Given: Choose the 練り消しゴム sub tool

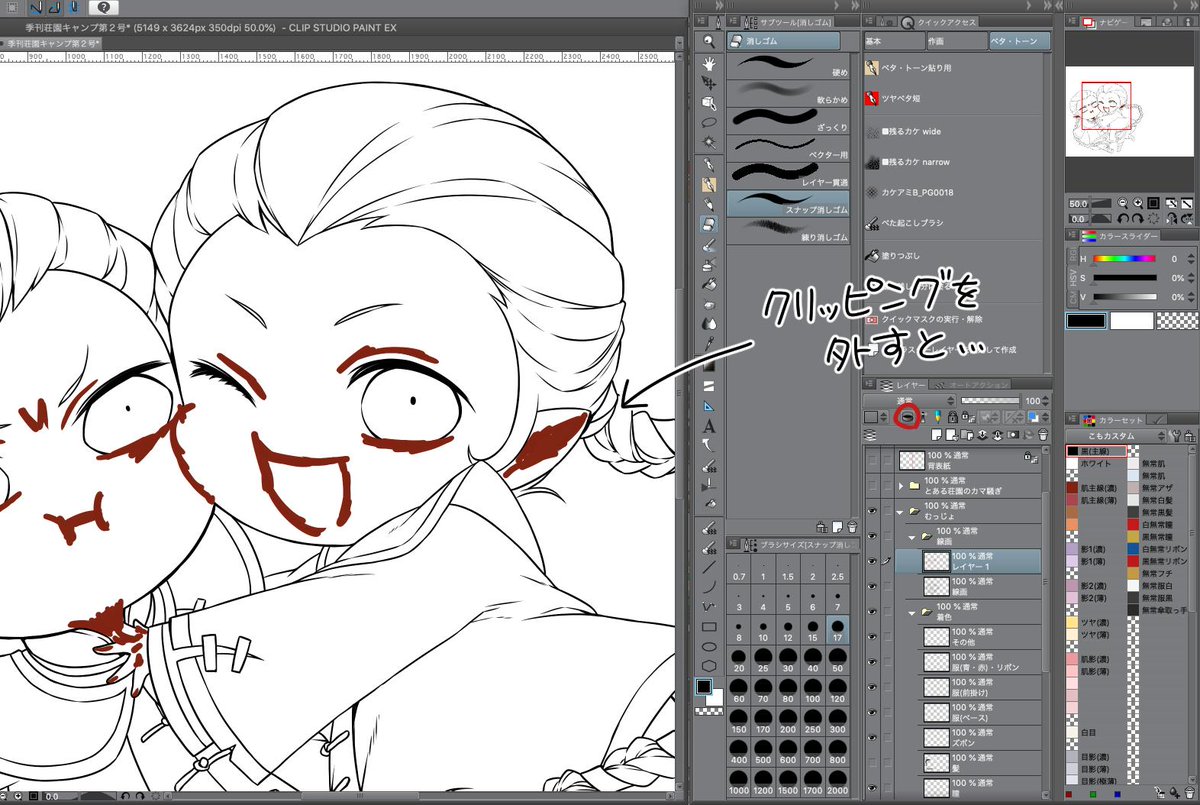Looking at the screenshot, I should [788, 232].
